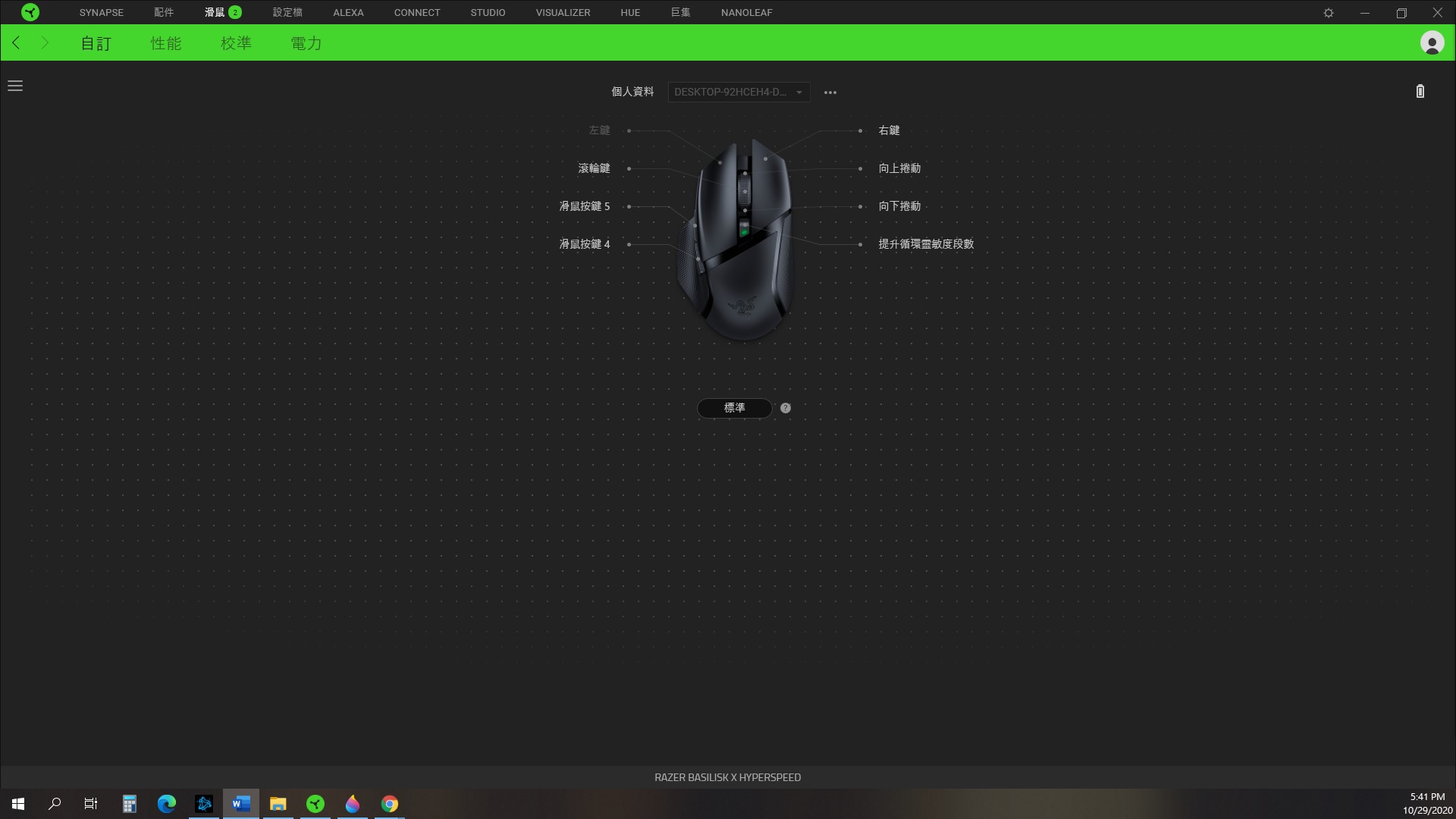Expand the 個人資料 profile dropdown
This screenshot has height=819, width=1456.
click(x=739, y=92)
